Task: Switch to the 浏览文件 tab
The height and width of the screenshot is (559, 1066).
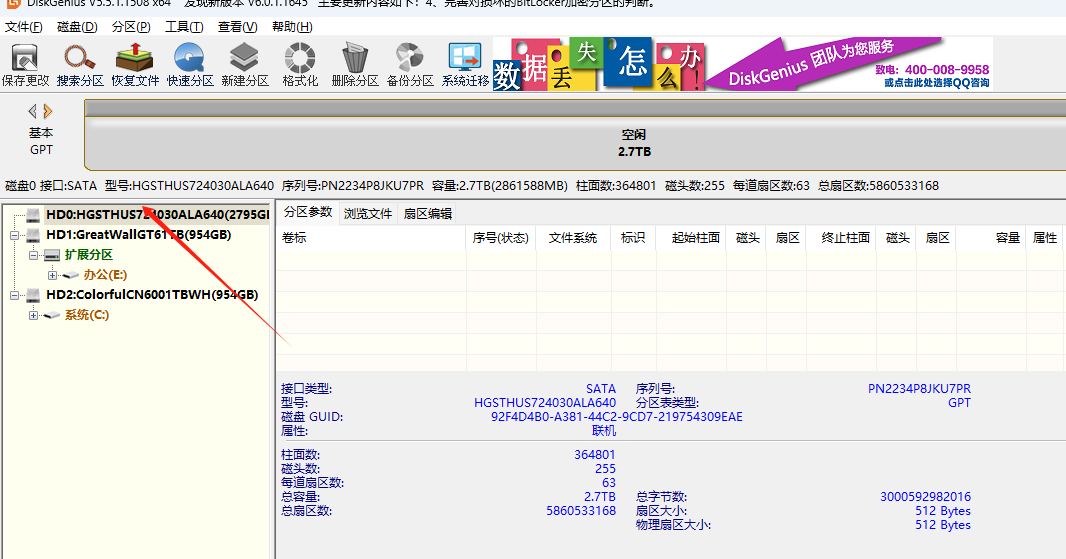Action: [368, 214]
